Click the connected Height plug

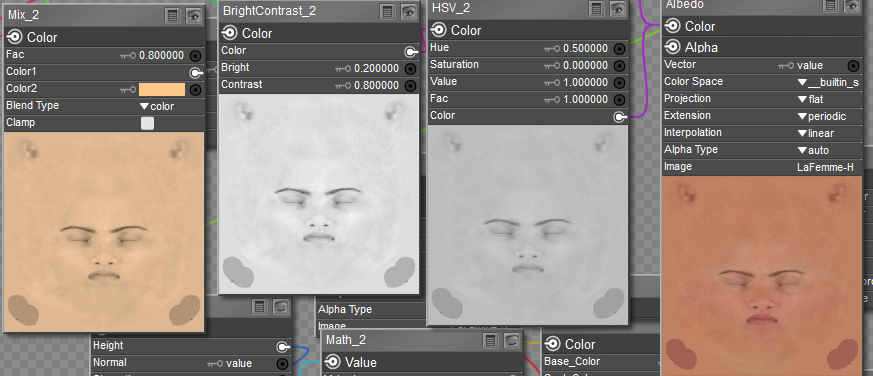point(283,348)
